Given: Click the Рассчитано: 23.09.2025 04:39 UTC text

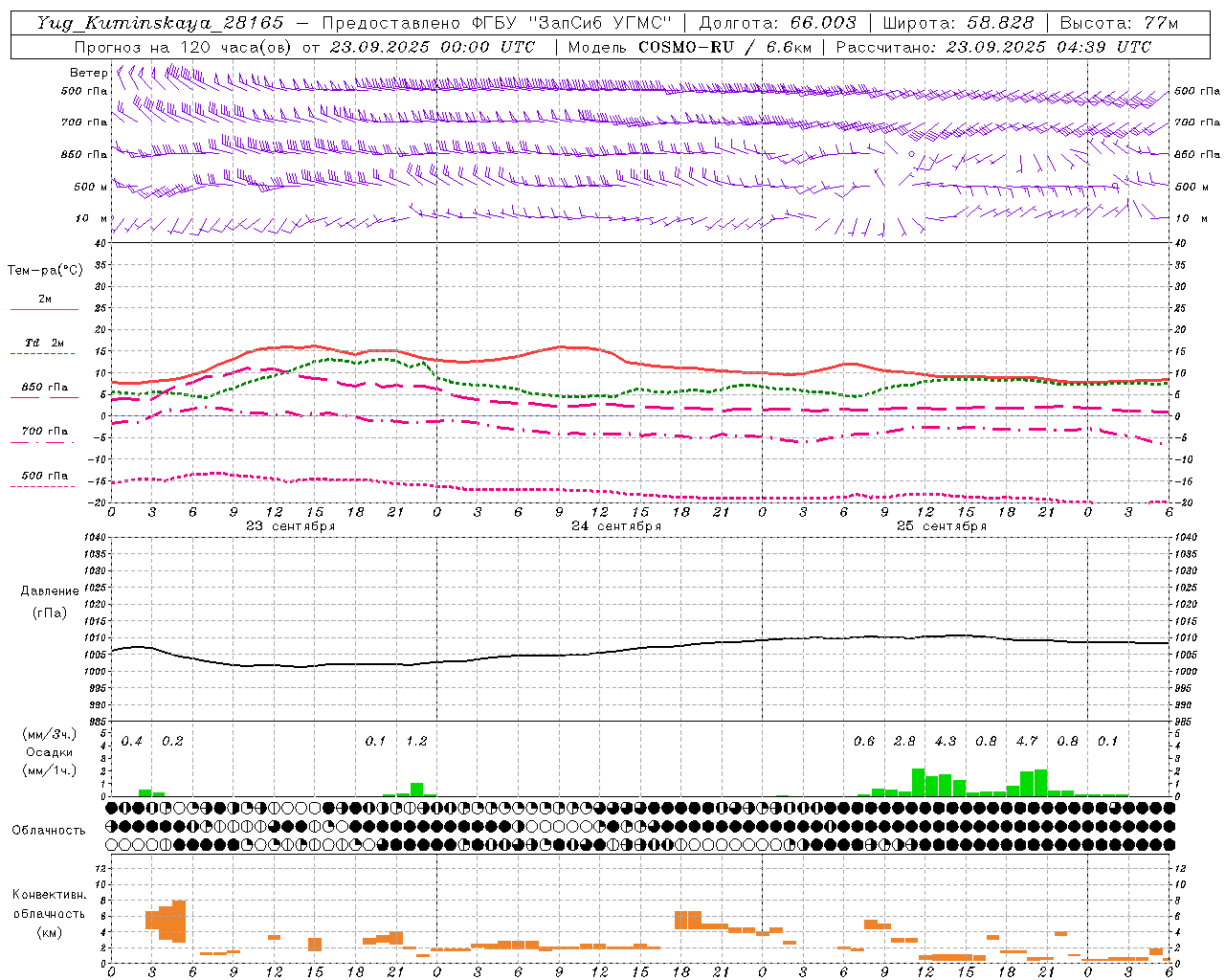Looking at the screenshot, I should [x=993, y=47].
